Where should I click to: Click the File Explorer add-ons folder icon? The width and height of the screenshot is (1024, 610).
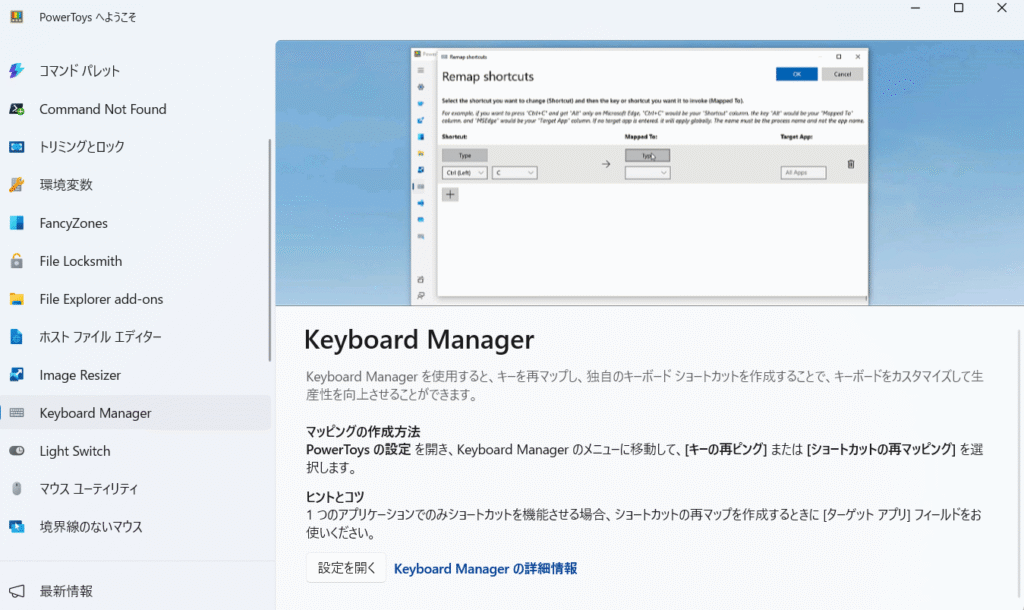pyautogui.click(x=17, y=299)
